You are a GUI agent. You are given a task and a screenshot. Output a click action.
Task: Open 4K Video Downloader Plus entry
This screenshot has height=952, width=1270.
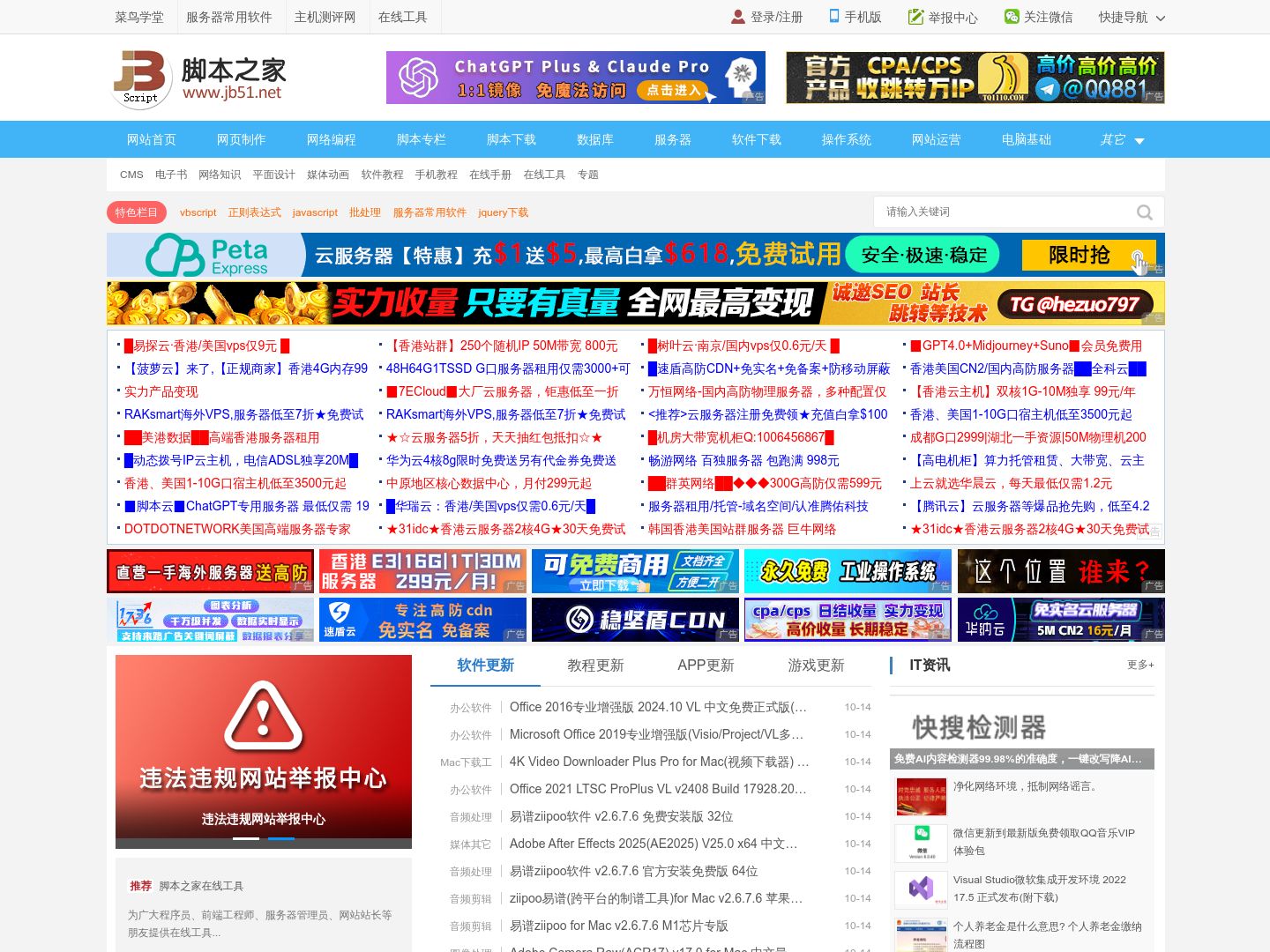coord(659,762)
